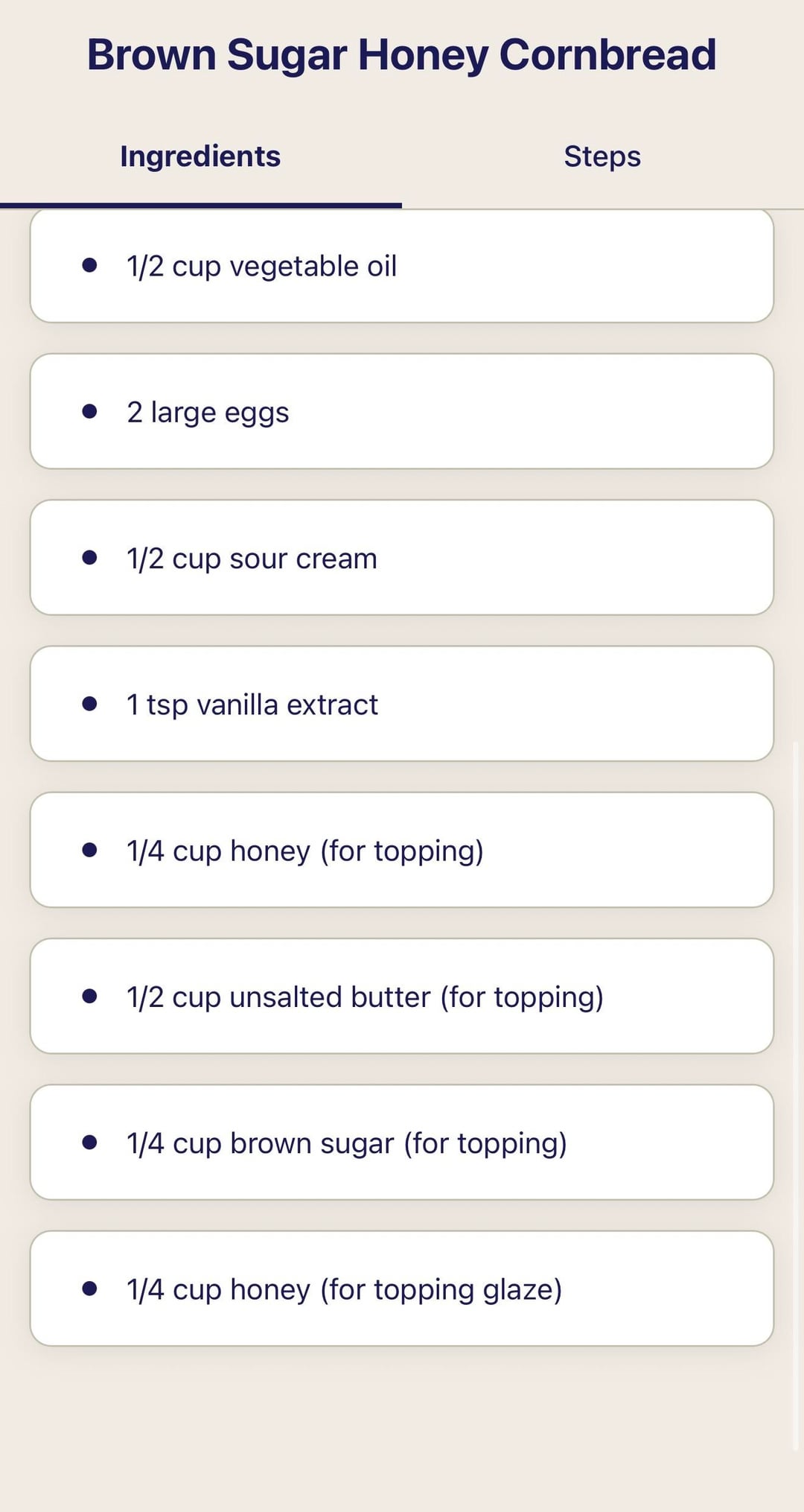
Task: Click the bullet beside unsalted butter
Action: (x=90, y=996)
